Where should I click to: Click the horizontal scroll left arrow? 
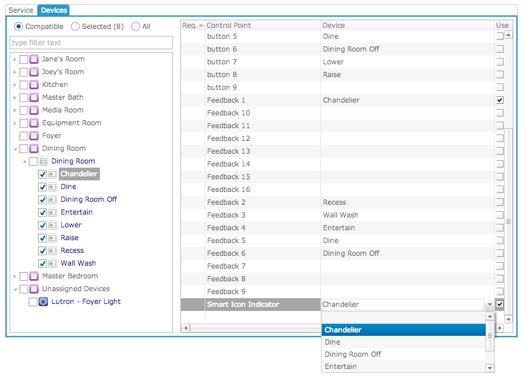186,328
